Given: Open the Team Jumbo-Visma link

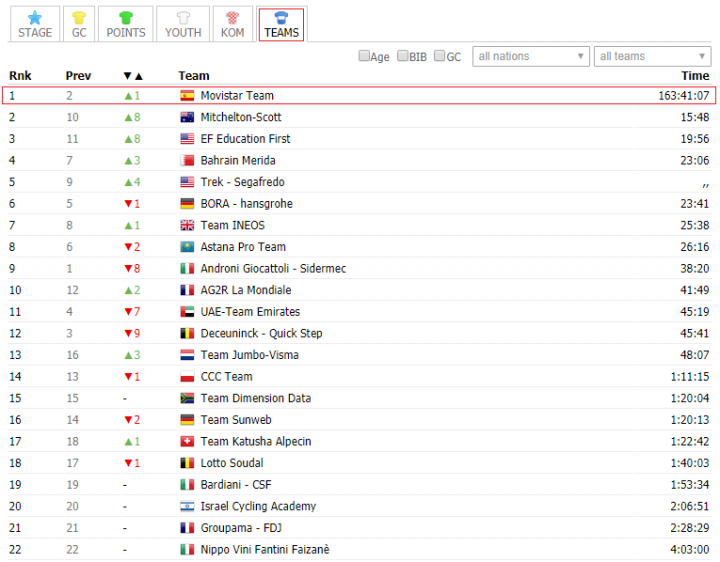Looking at the screenshot, I should pos(249,355).
